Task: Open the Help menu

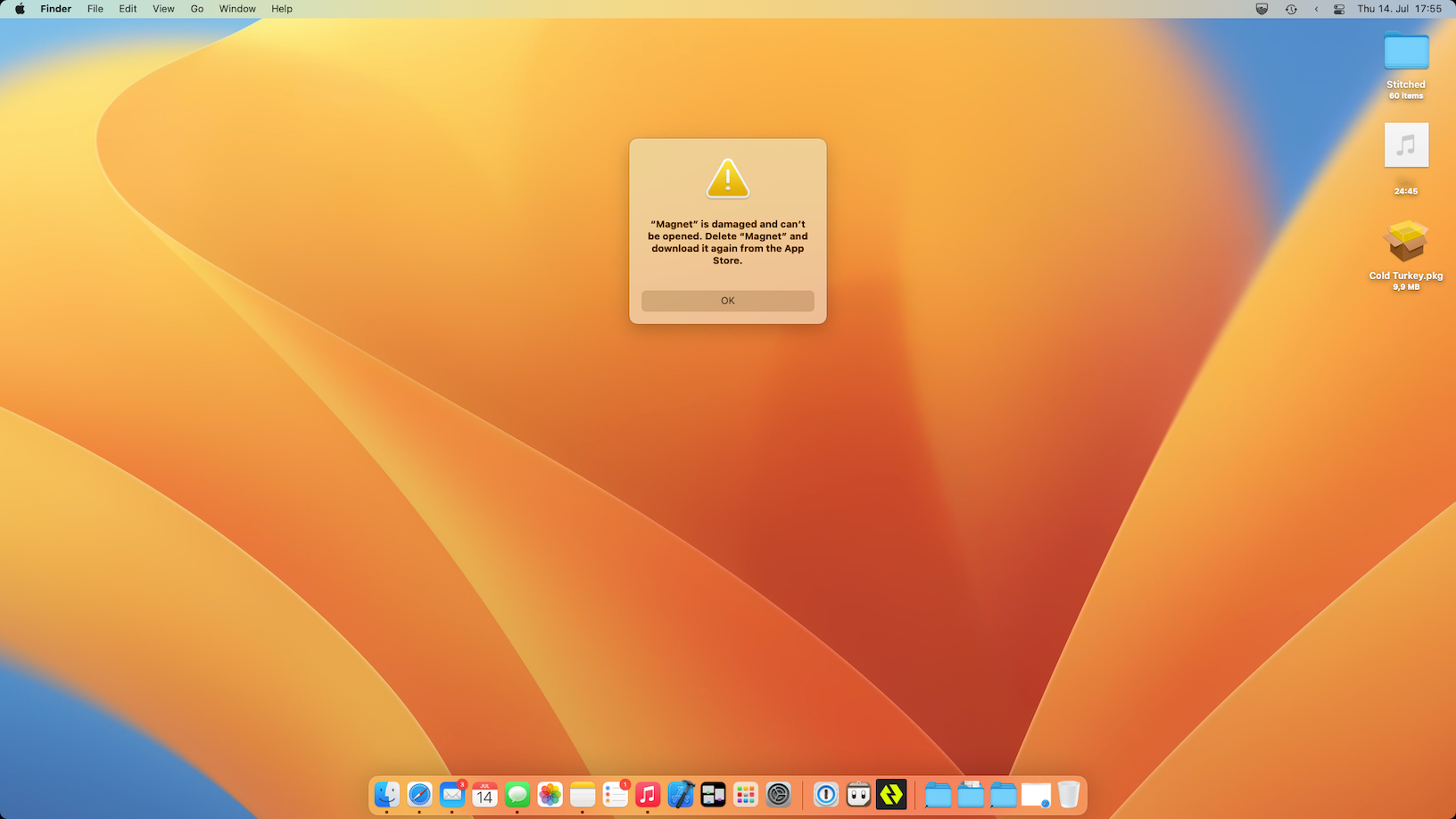Action: coord(282,9)
